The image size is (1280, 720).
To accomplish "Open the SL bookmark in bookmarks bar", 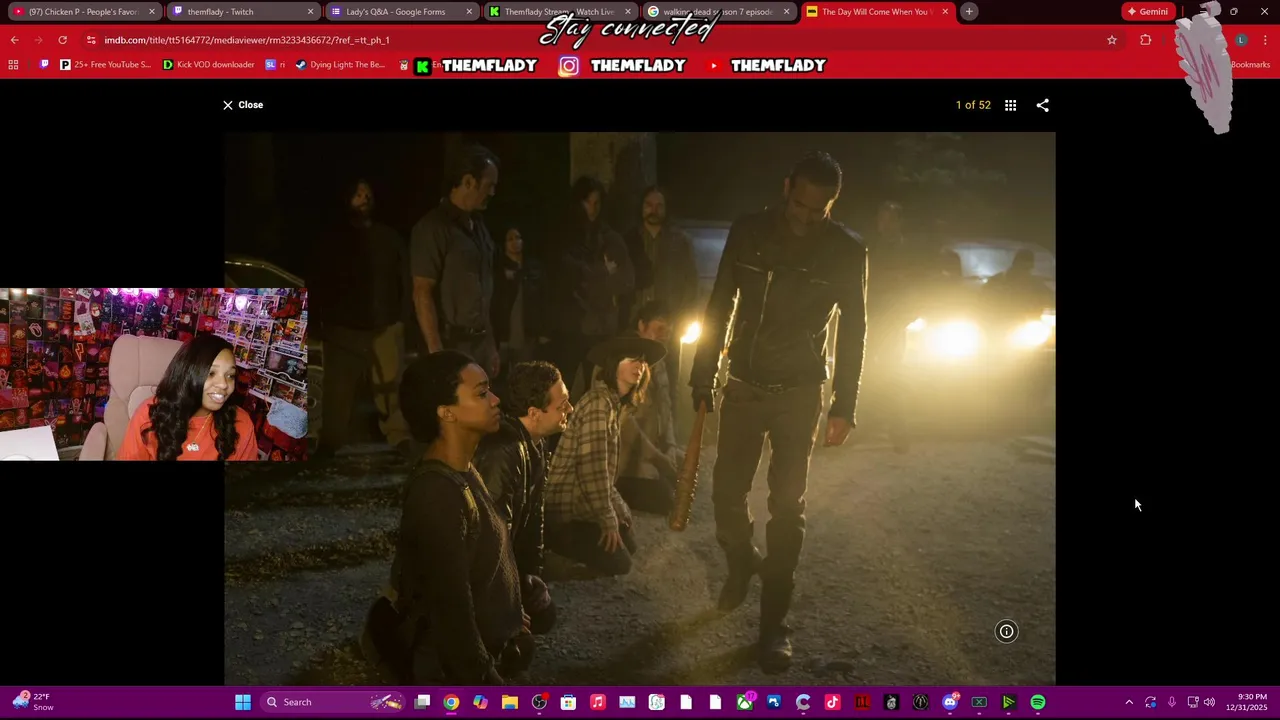I will click(x=275, y=65).
